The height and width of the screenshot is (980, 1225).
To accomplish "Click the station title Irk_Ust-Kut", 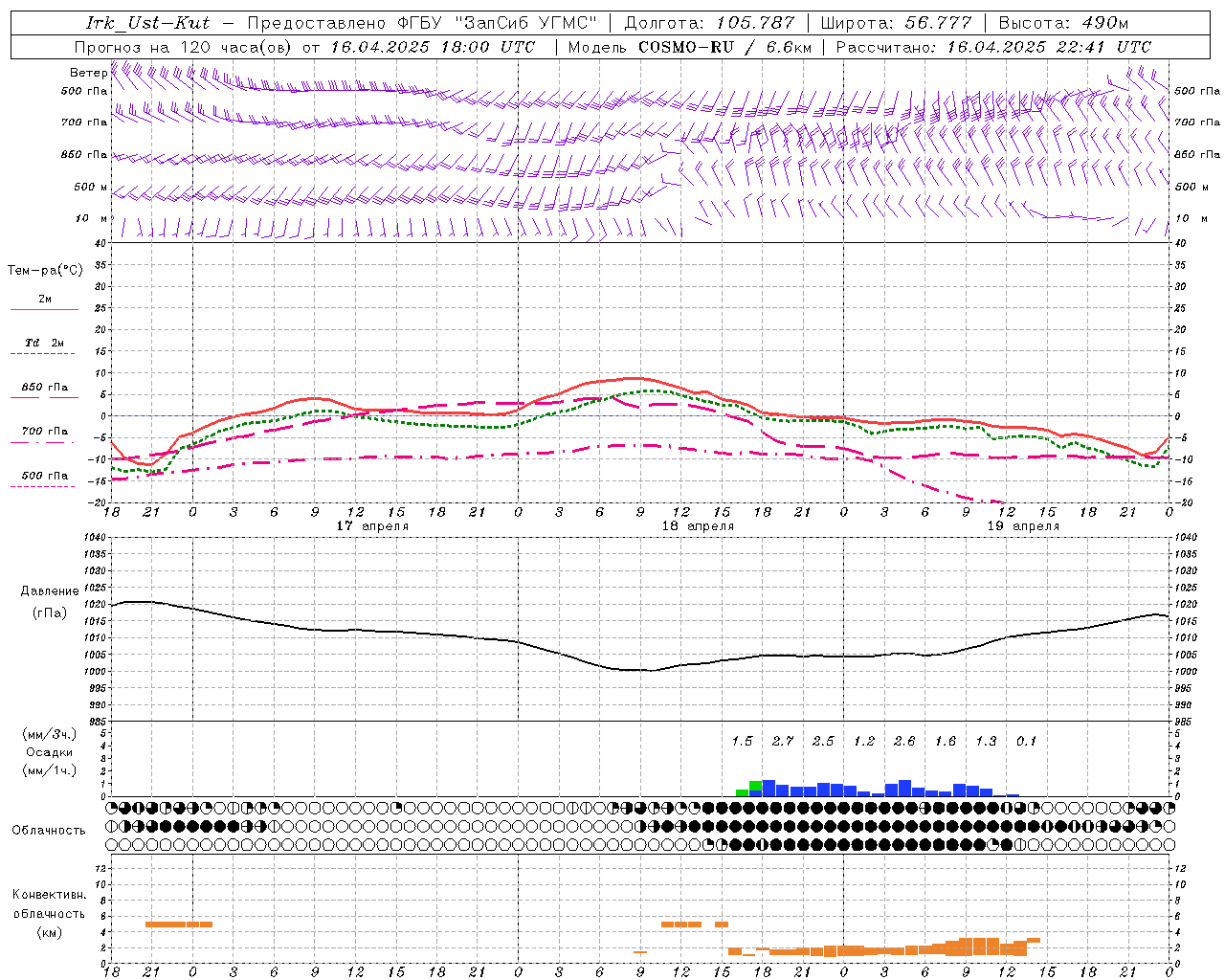I will click(146, 23).
